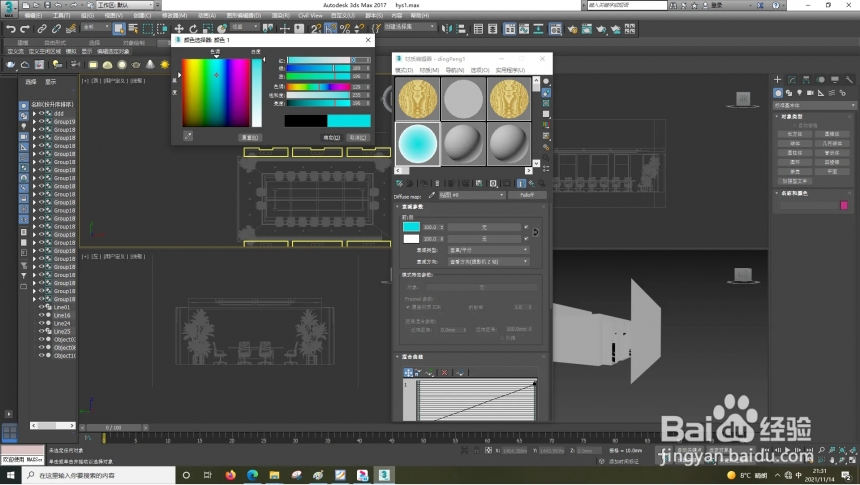Toggle Percent Snap tool
The width and height of the screenshot is (860, 485).
[344, 29]
